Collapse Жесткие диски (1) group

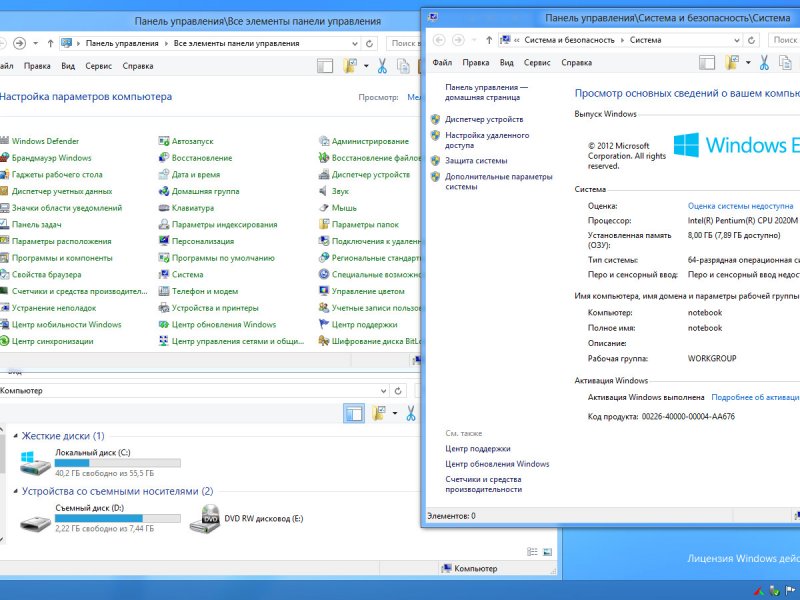click(16, 436)
